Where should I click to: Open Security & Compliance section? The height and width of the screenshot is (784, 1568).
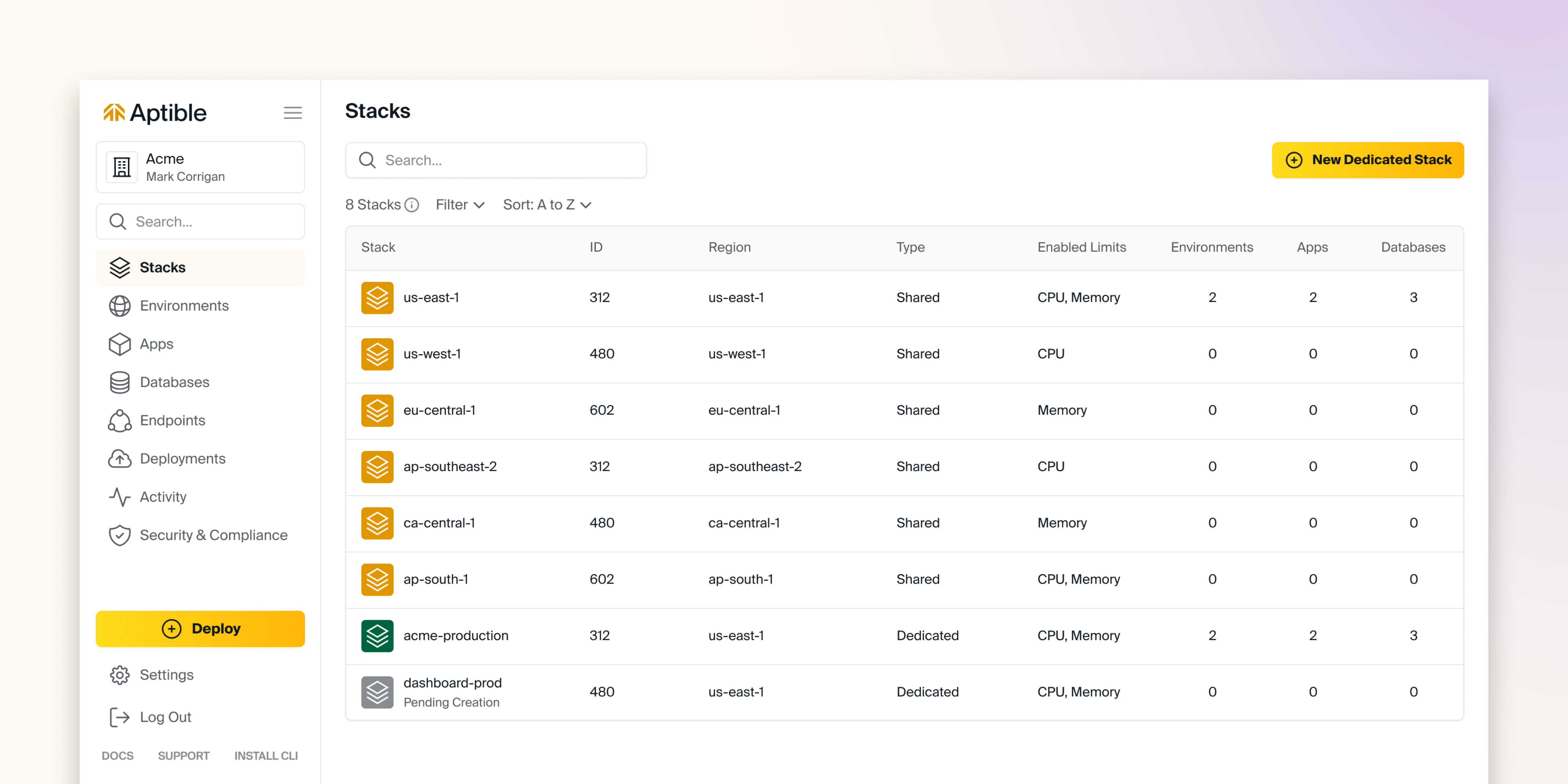[x=213, y=535]
